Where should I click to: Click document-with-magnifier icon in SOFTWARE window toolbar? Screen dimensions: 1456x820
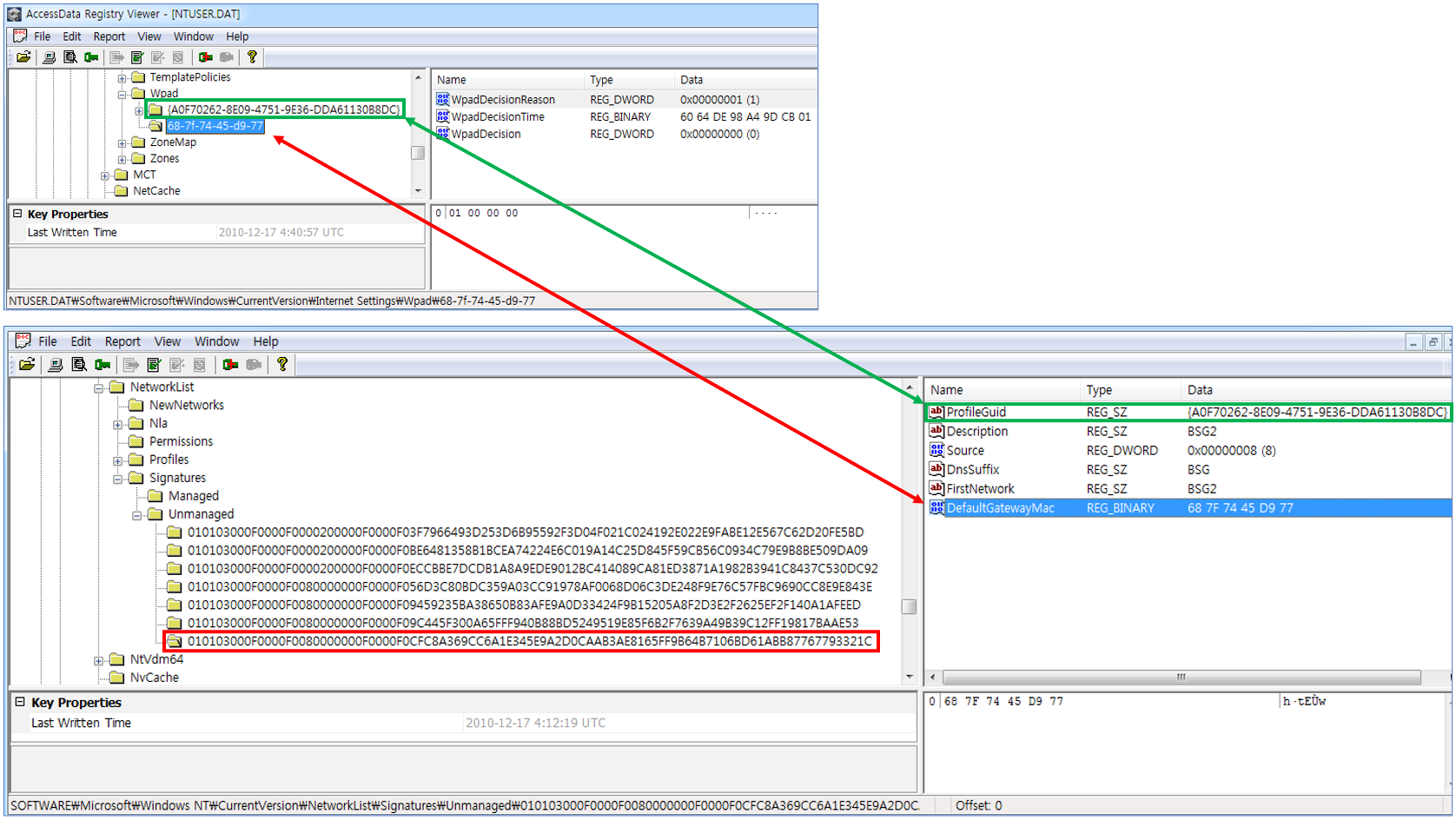pyautogui.click(x=79, y=365)
